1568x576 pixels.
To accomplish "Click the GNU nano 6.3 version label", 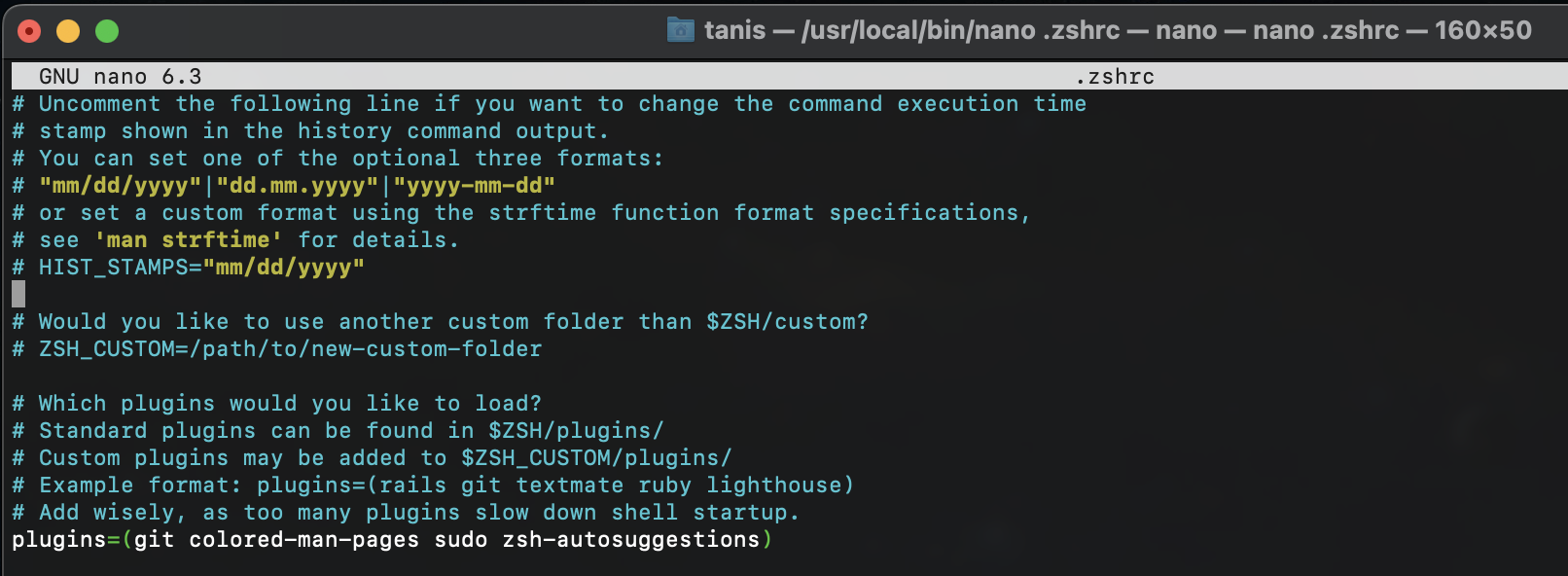I will pos(121,76).
